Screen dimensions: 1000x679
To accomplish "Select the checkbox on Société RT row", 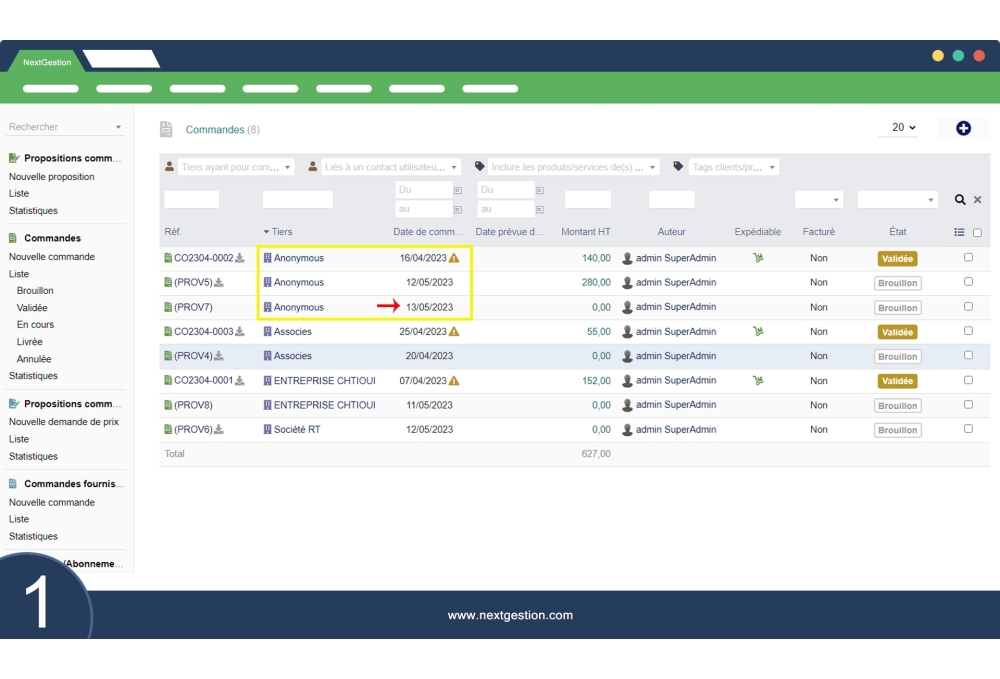I will (x=968, y=429).
